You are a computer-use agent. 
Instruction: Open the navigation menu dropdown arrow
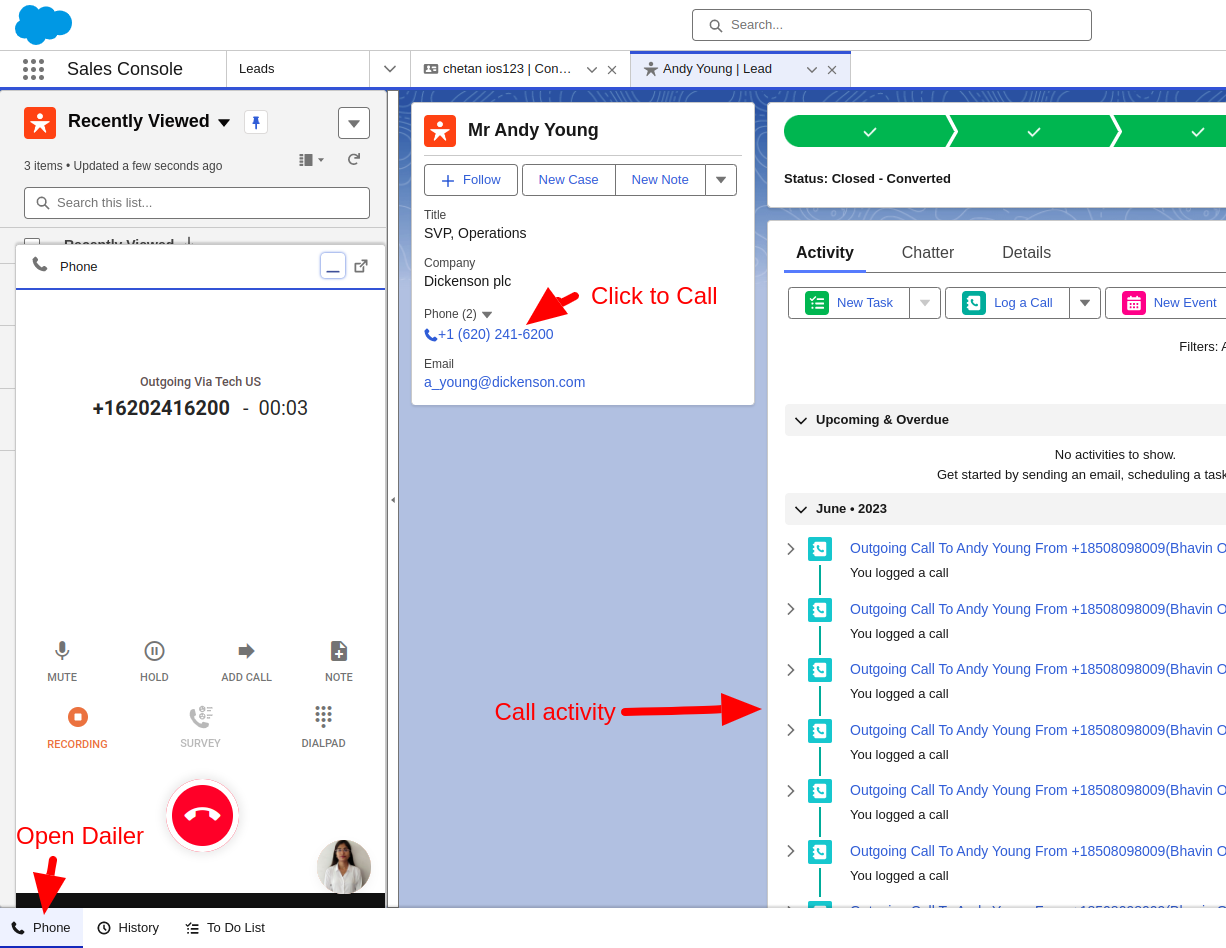pyautogui.click(x=390, y=69)
